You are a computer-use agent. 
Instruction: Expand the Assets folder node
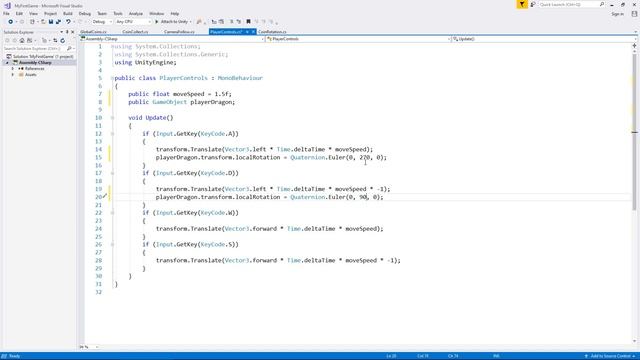13,75
